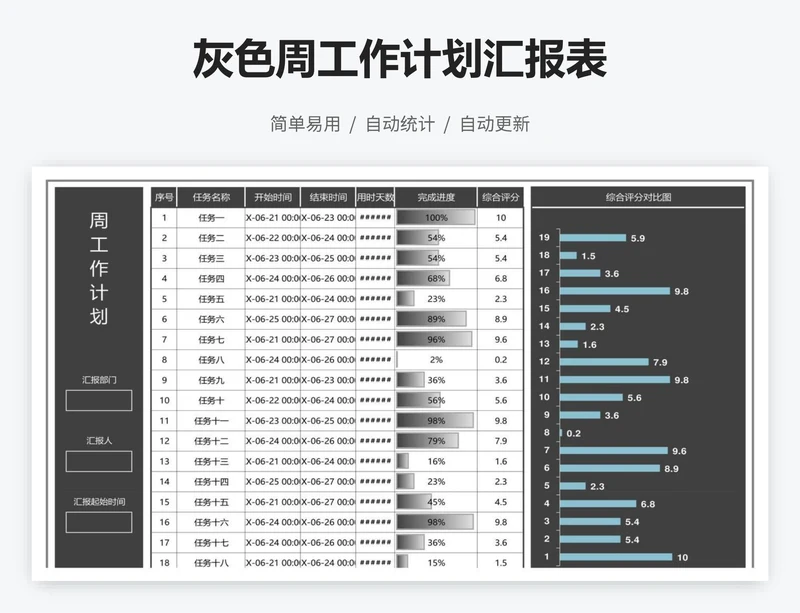The image size is (800, 613).
Task: Select the 开始时间 column header
Action: (272, 198)
